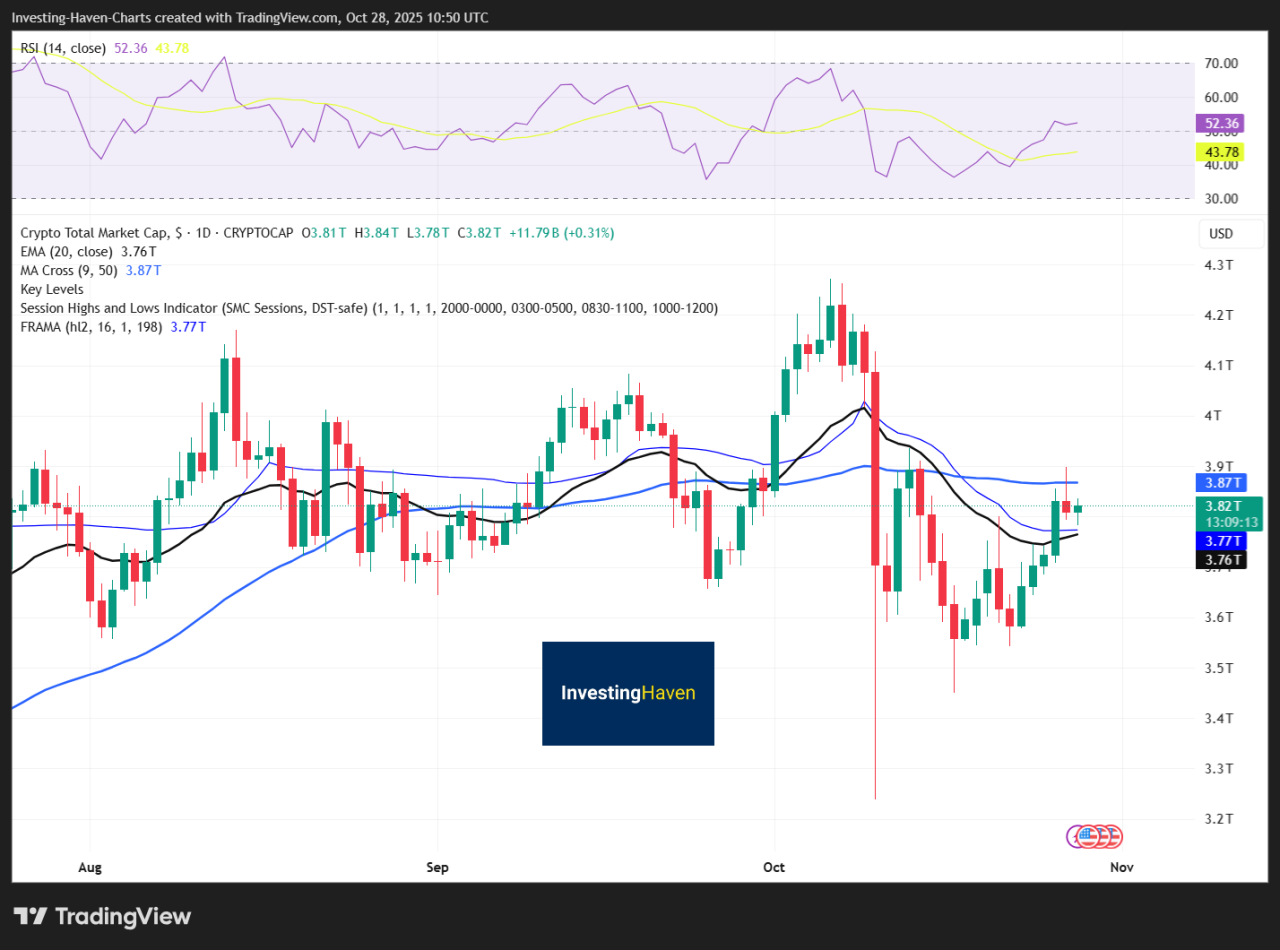Viewport: 1280px width, 950px height.
Task: Click the purple 52.36 RSI axis label
Action: [x=1222, y=124]
